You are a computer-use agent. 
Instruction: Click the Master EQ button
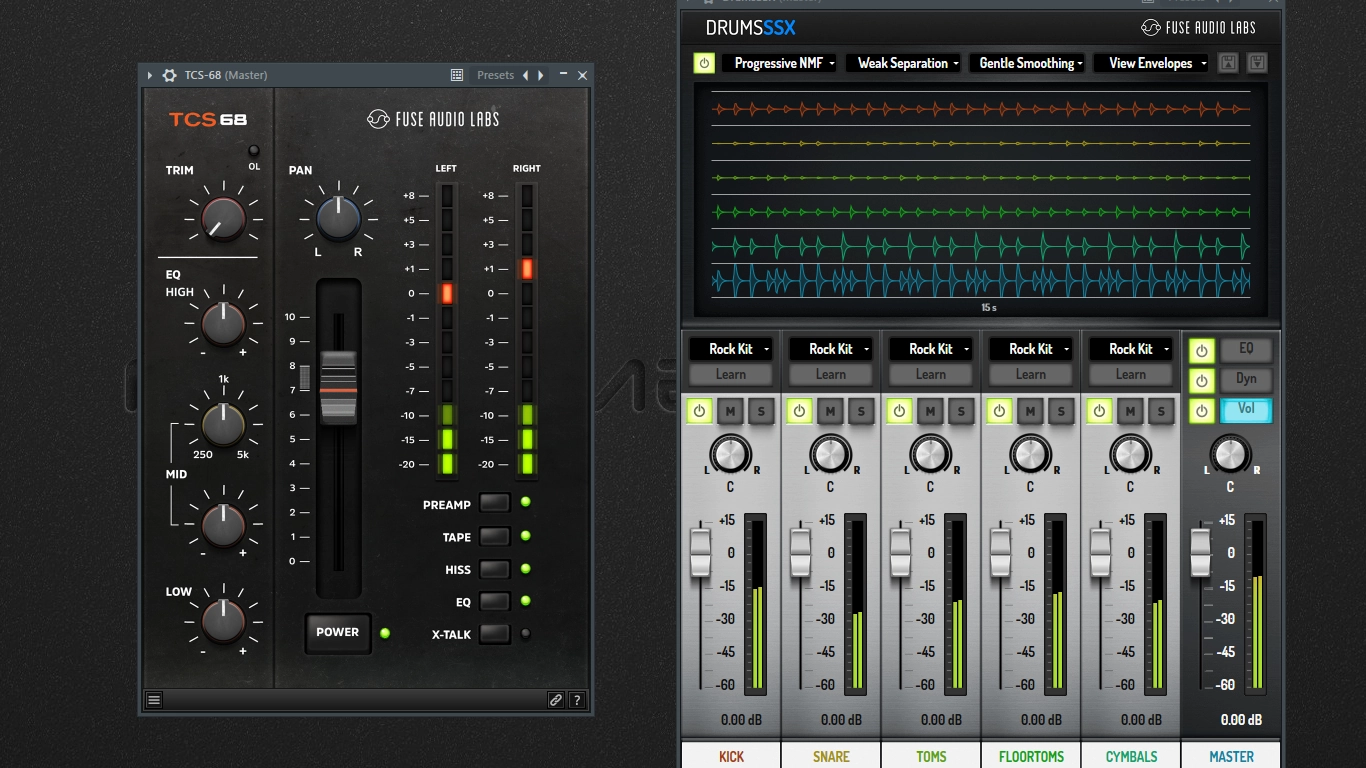click(1246, 350)
